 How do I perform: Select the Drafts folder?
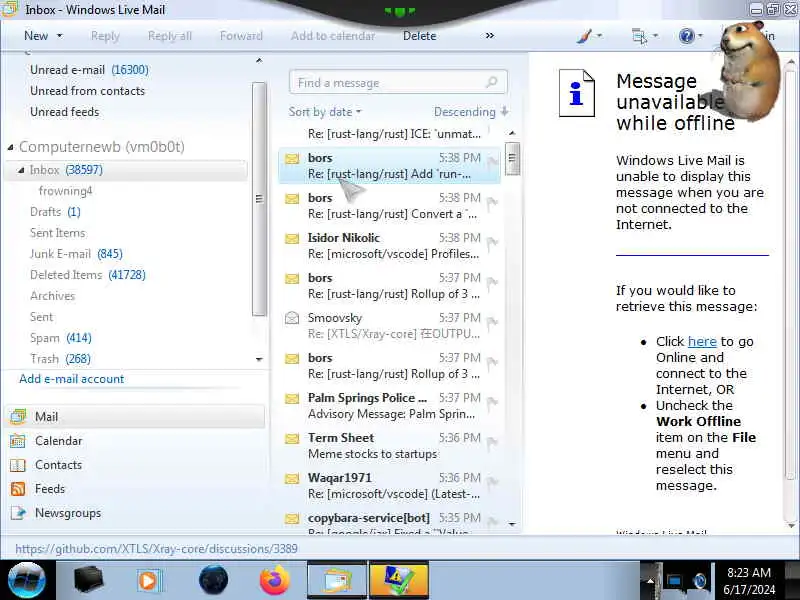point(55,212)
